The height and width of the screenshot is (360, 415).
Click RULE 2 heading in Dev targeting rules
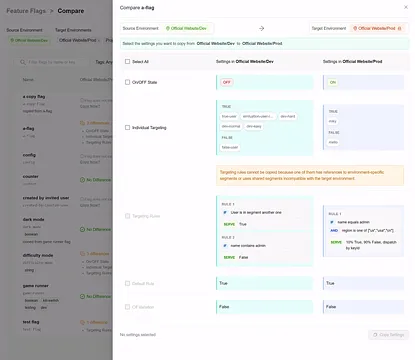pyautogui.click(x=228, y=237)
